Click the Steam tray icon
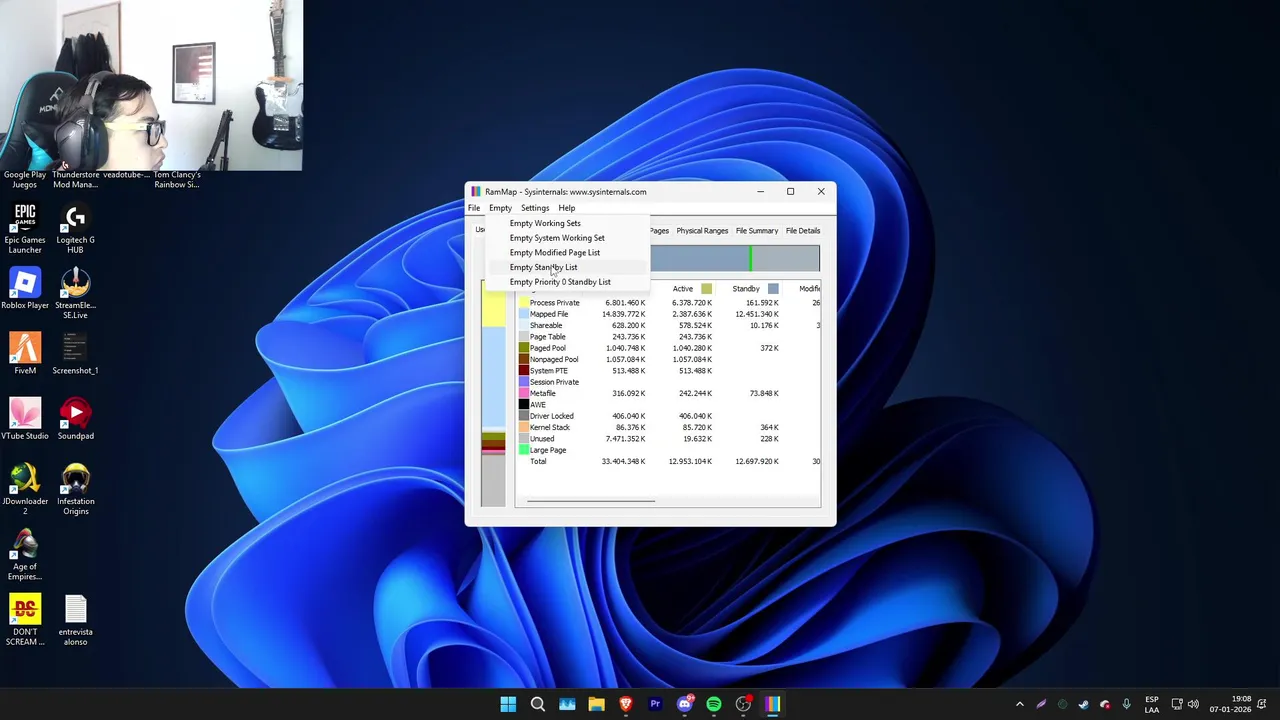The image size is (1280, 720). [x=1083, y=704]
